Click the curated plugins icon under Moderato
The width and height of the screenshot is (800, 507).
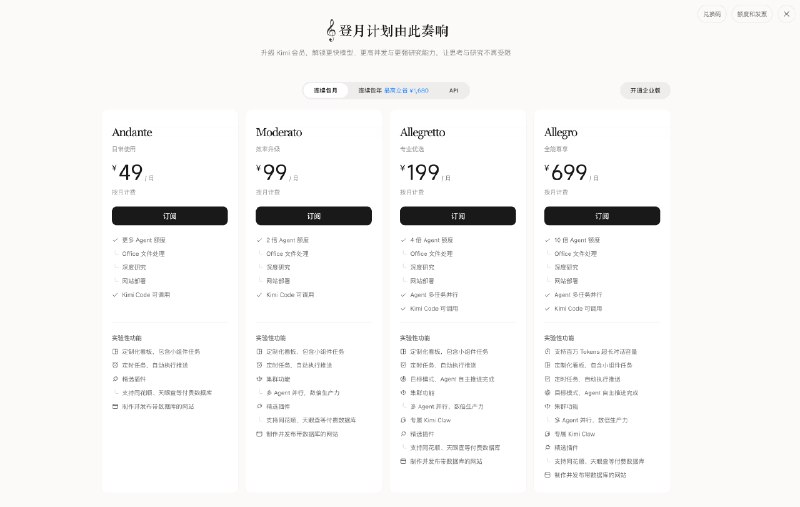click(259, 407)
